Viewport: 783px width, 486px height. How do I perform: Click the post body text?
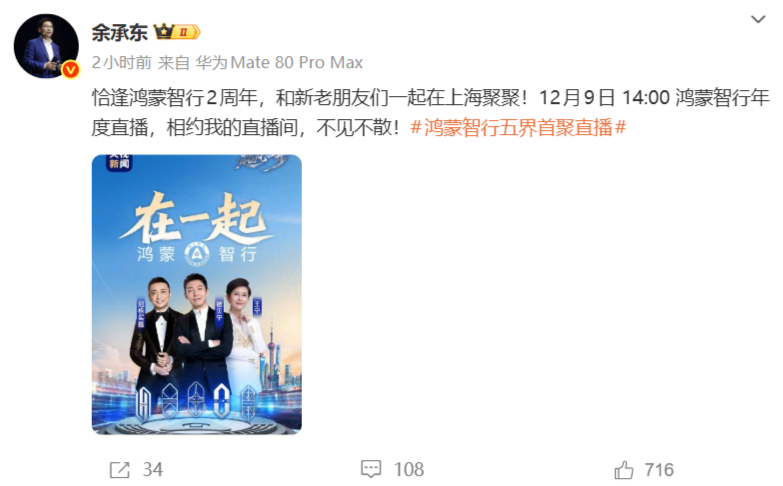tap(430, 113)
